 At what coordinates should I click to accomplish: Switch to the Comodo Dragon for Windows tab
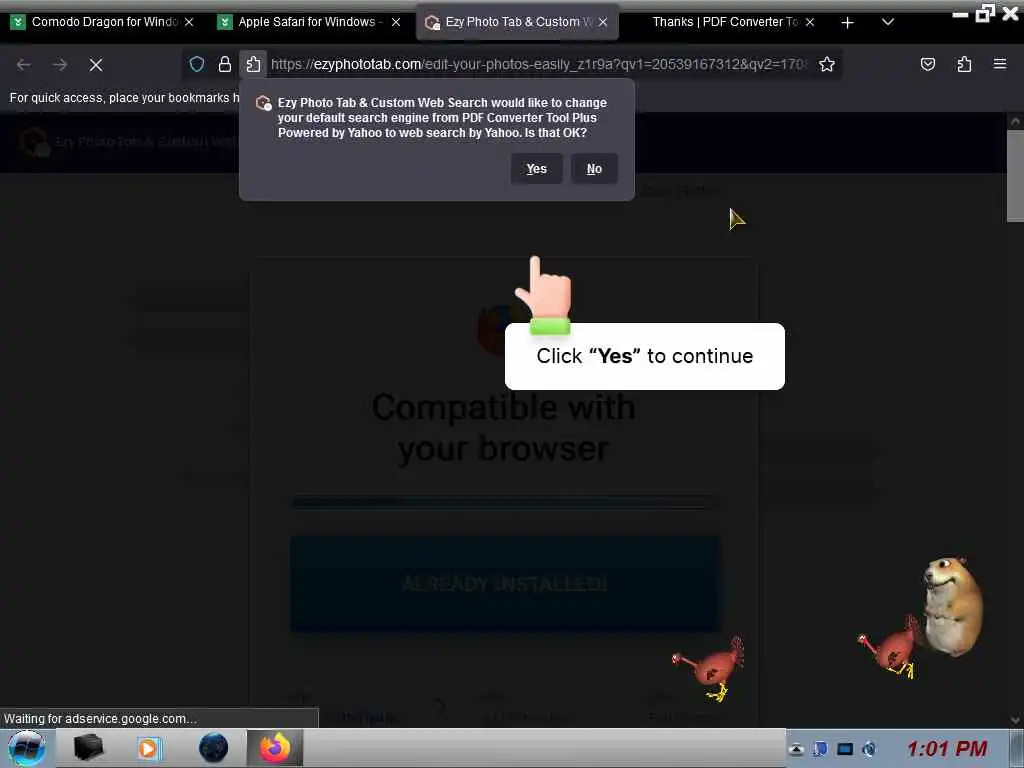click(x=104, y=22)
